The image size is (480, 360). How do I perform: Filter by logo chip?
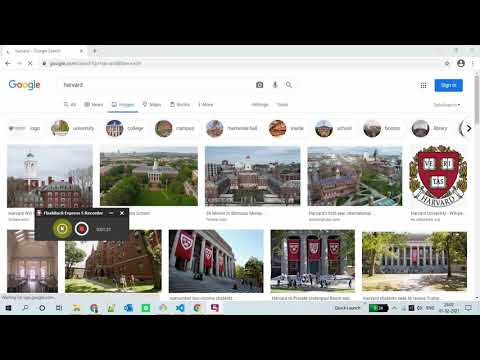25,128
